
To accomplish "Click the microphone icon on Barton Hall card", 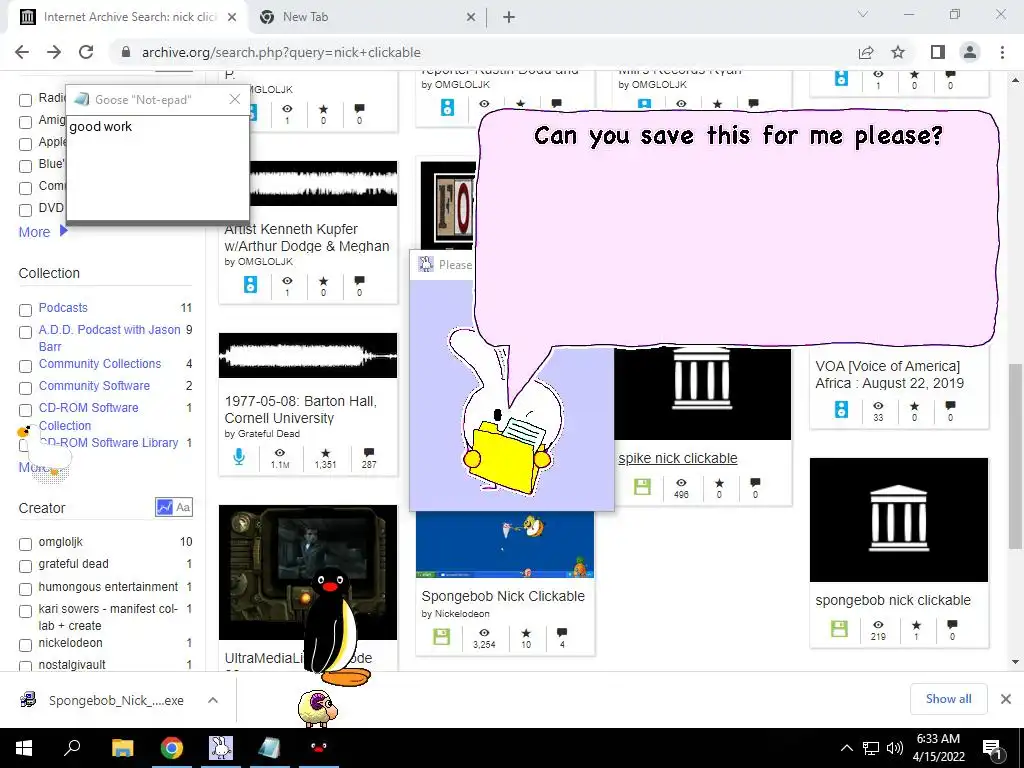I will coord(239,456).
